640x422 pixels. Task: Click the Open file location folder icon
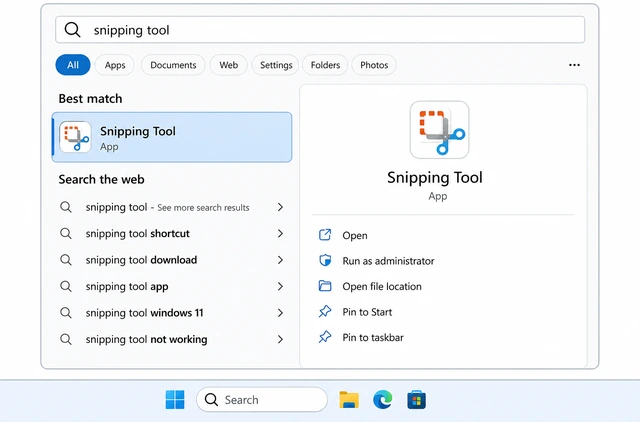tap(325, 286)
